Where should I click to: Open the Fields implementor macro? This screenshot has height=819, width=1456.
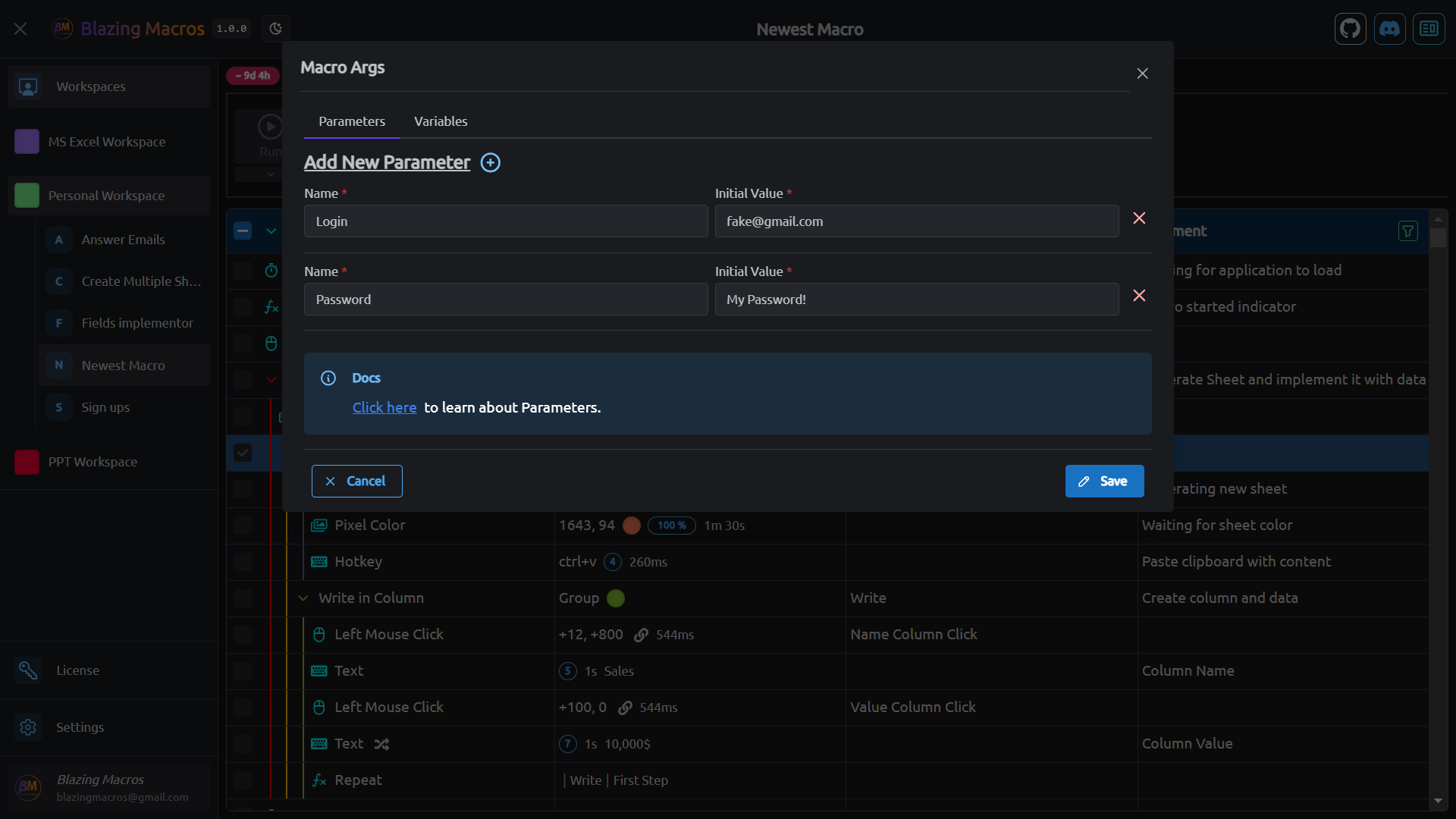123,323
